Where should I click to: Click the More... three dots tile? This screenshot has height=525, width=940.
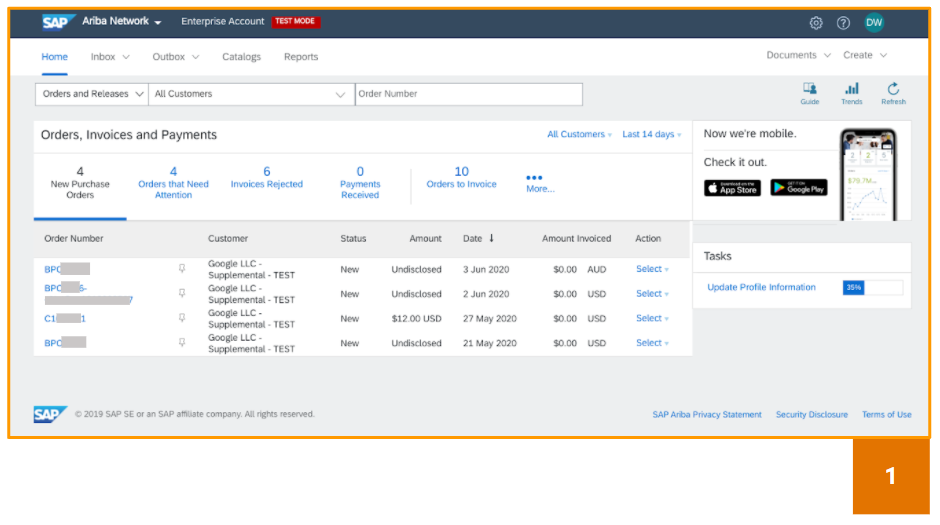pos(540,183)
